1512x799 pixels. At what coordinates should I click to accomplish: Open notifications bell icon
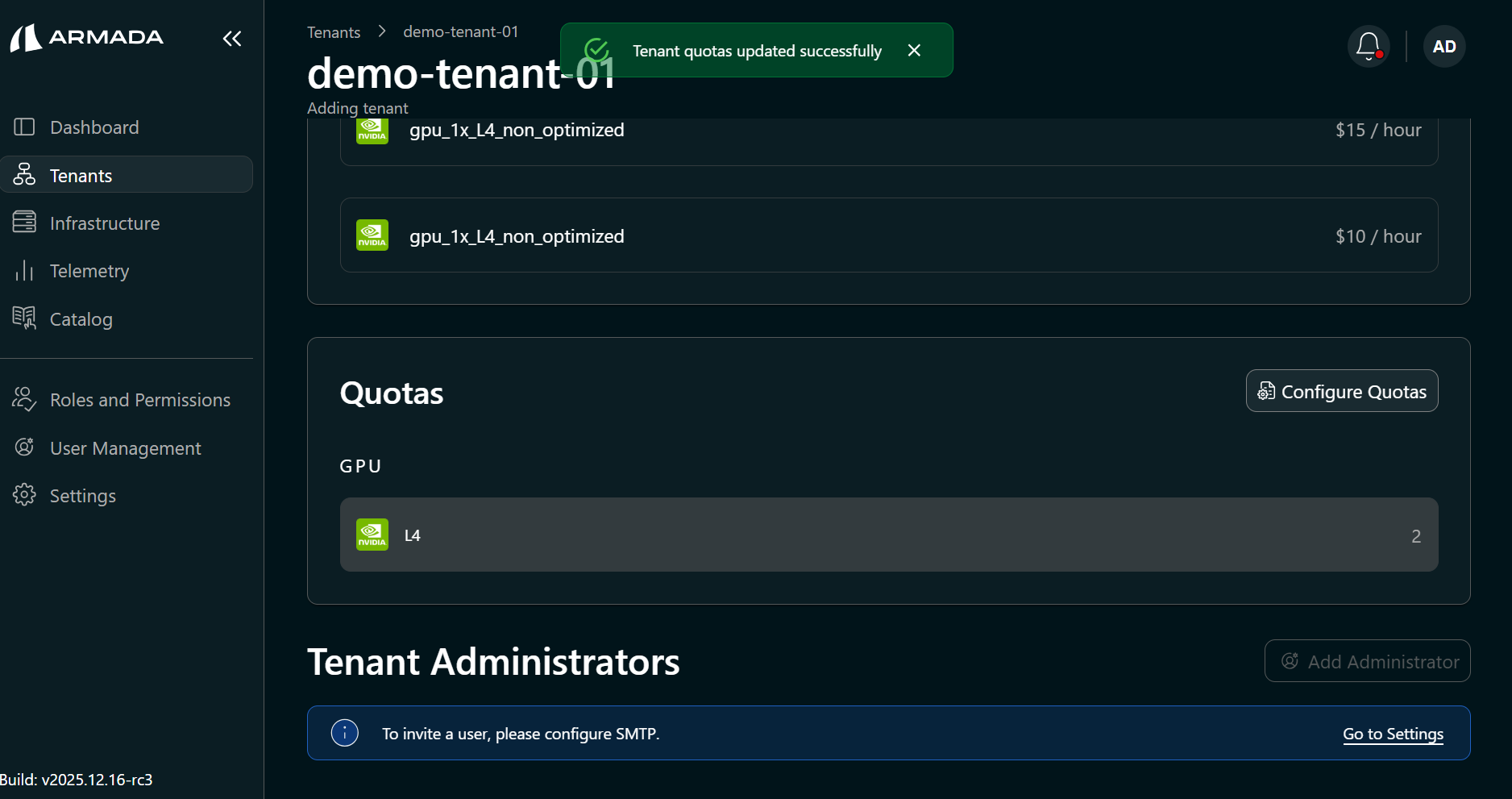click(1368, 47)
